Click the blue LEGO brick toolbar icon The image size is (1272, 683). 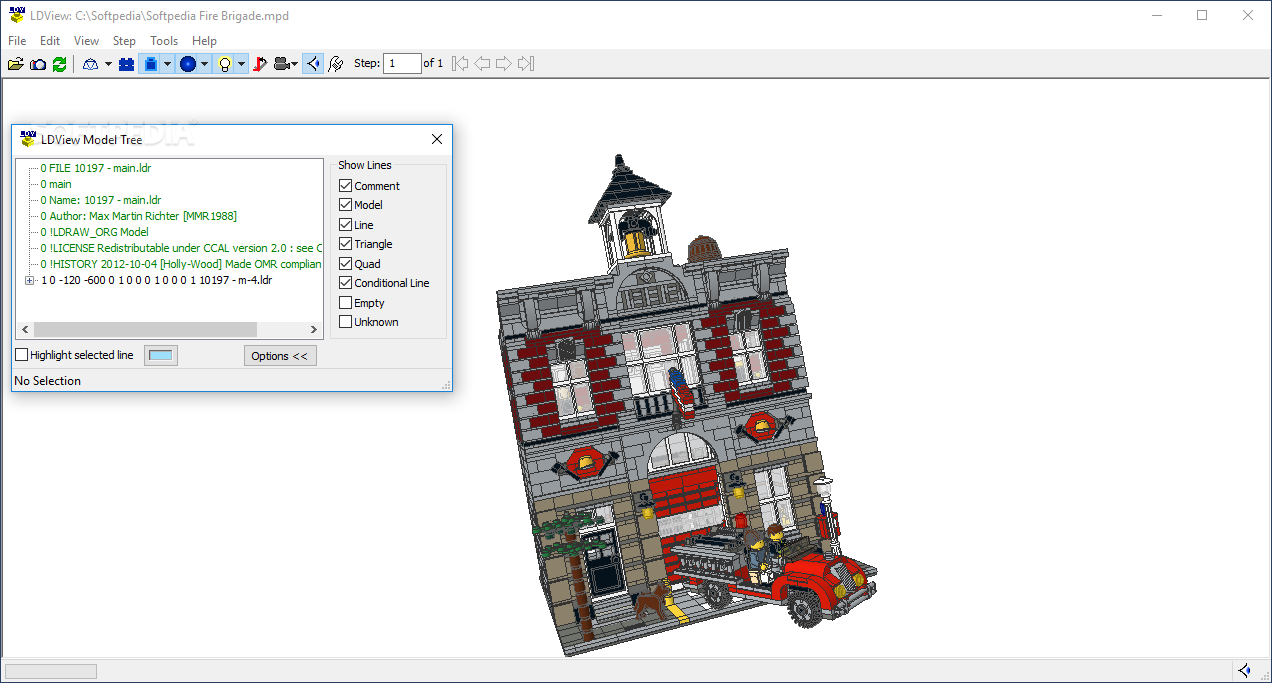click(126, 64)
